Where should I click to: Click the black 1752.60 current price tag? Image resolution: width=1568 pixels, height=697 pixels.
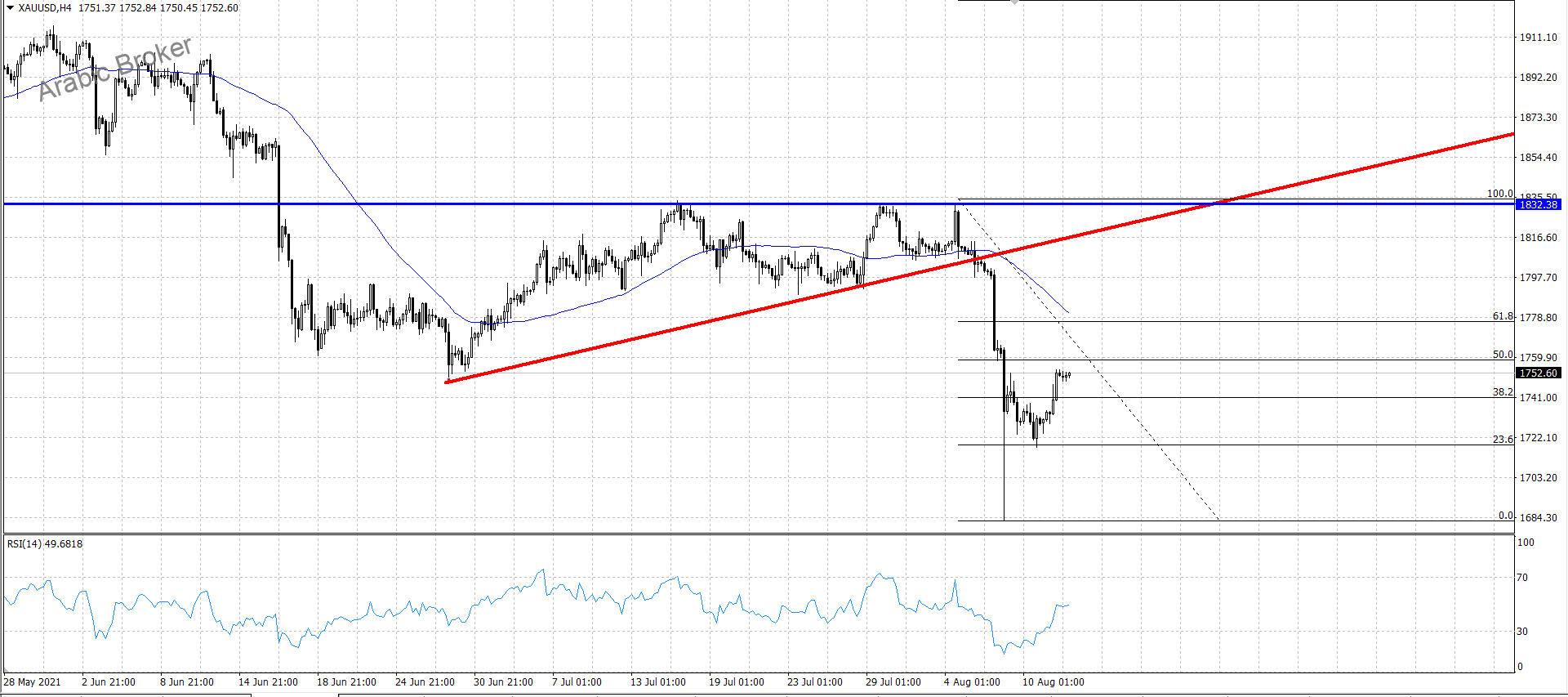pyautogui.click(x=1538, y=373)
